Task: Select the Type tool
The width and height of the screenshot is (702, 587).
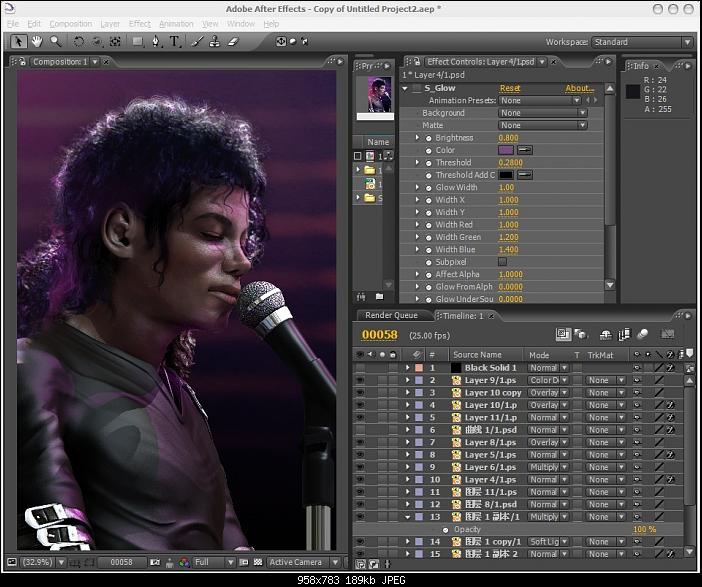Action: click(175, 42)
